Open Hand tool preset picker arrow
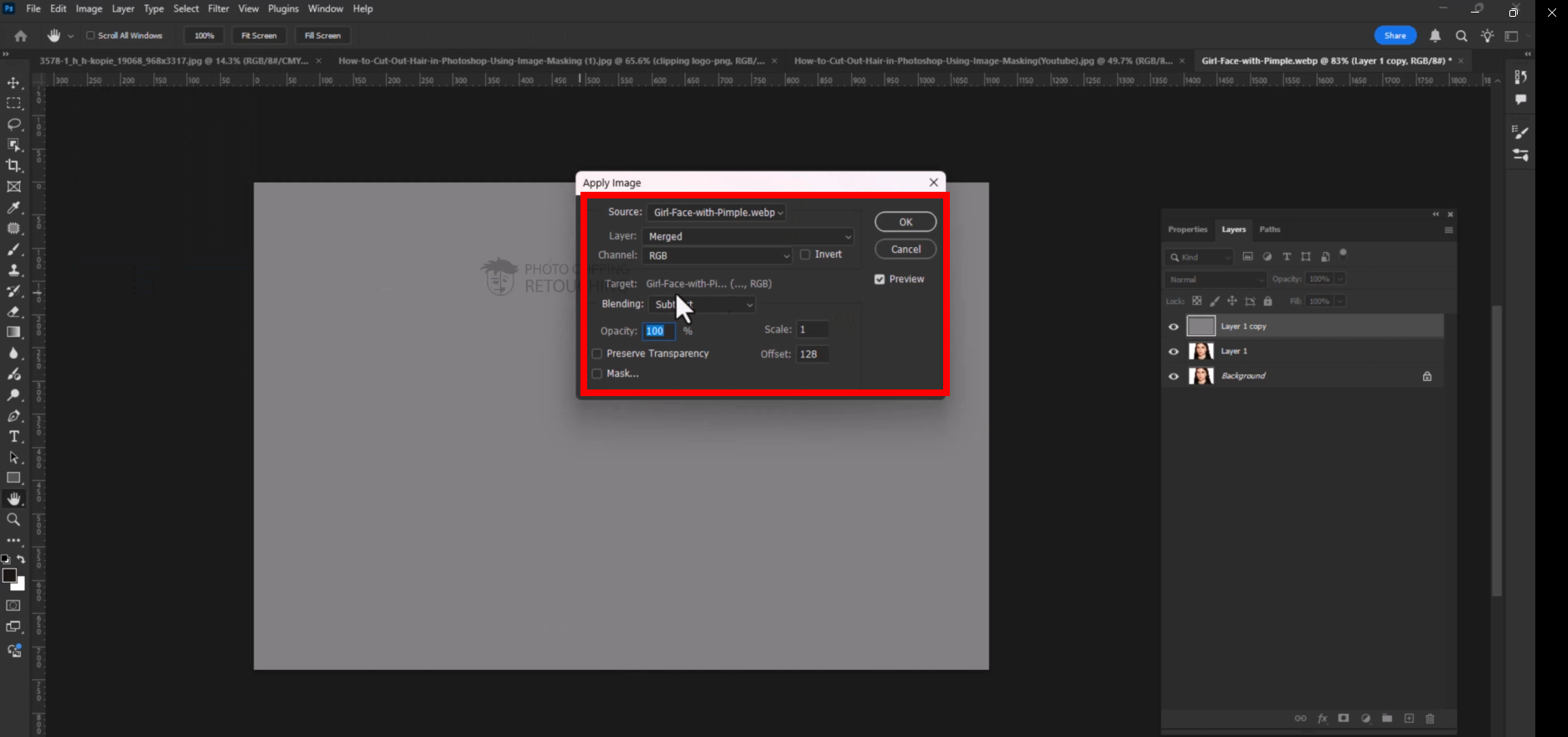Screen dimensions: 1568x737 [70, 36]
